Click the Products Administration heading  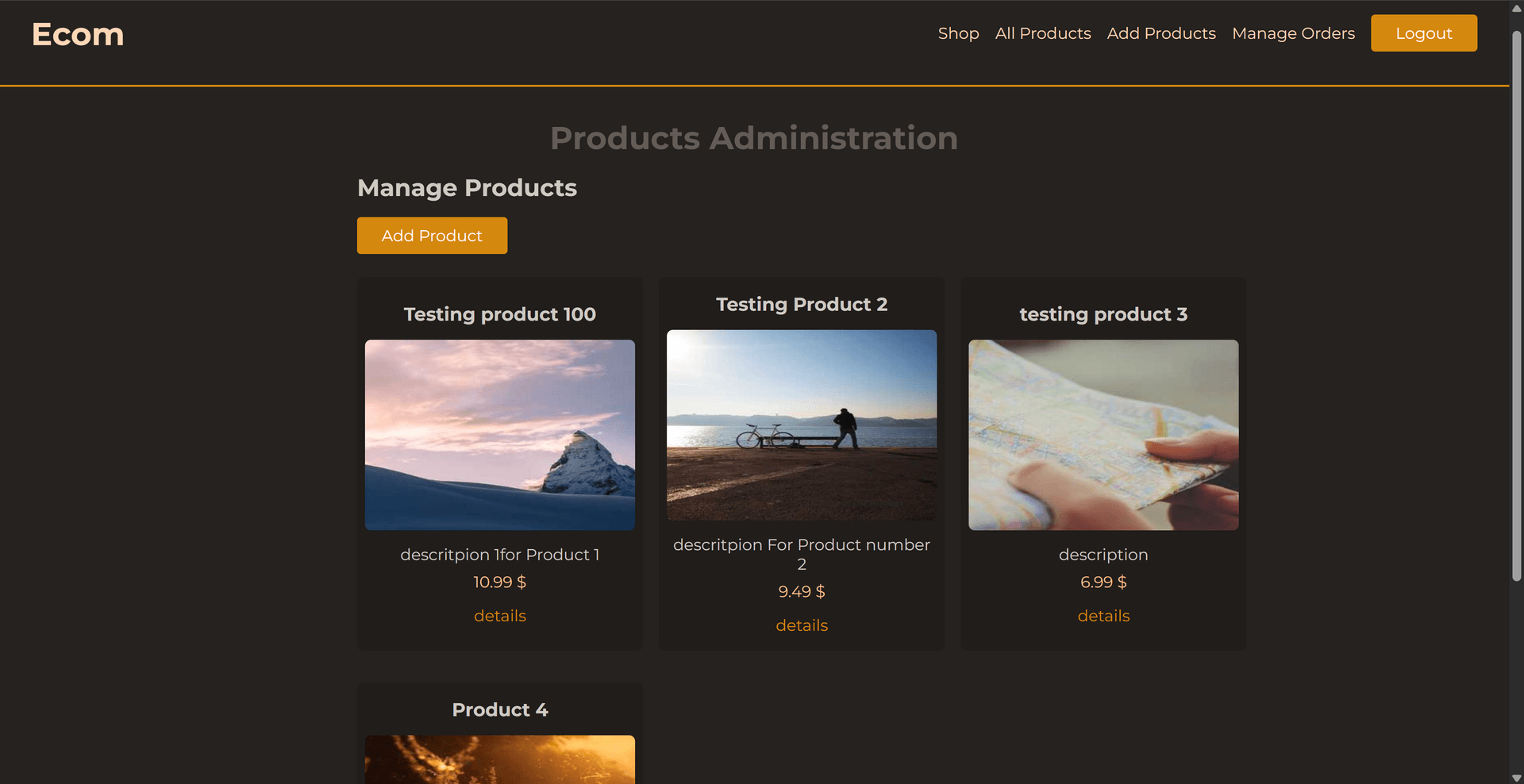754,138
